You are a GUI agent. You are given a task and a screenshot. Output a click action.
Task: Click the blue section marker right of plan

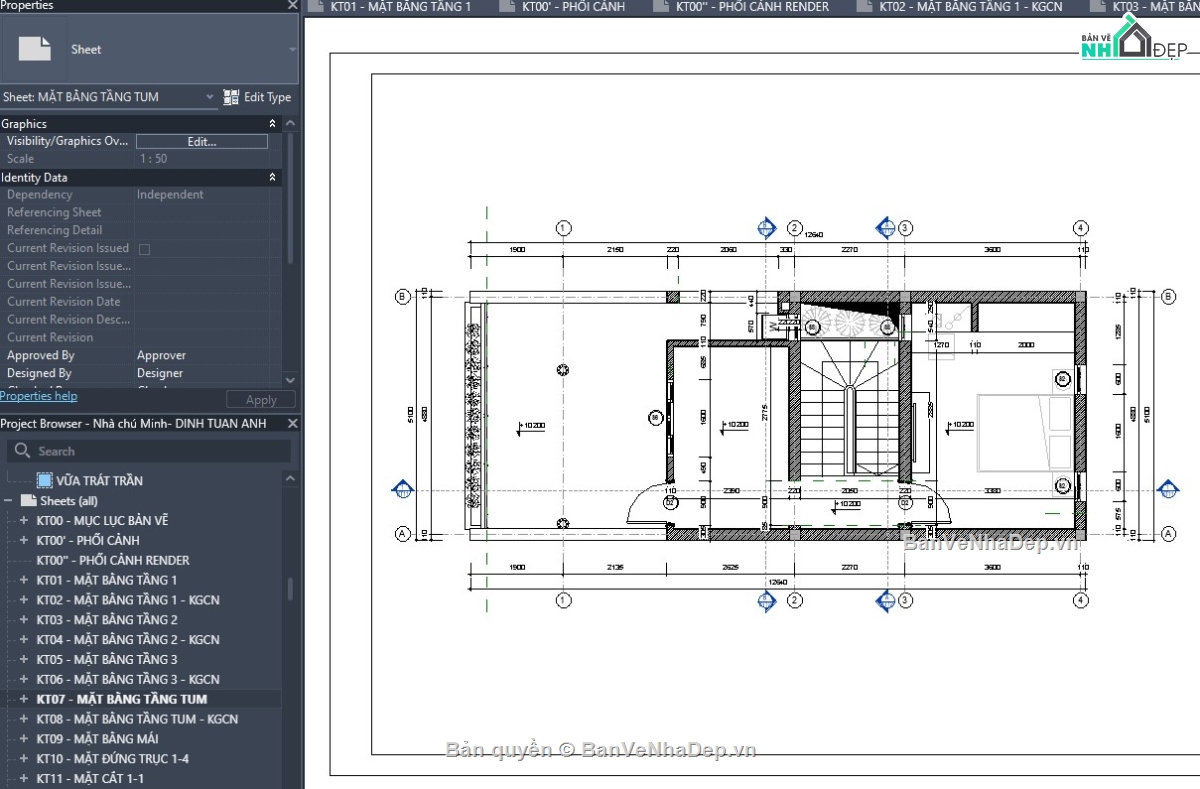click(1168, 489)
